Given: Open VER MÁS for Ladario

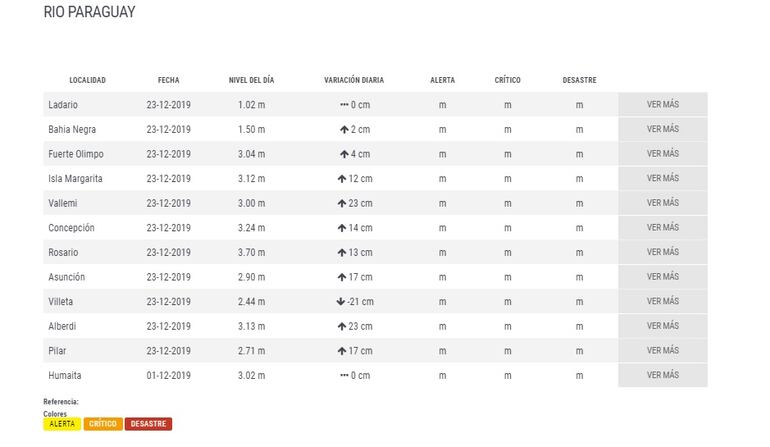Looking at the screenshot, I should point(662,104).
